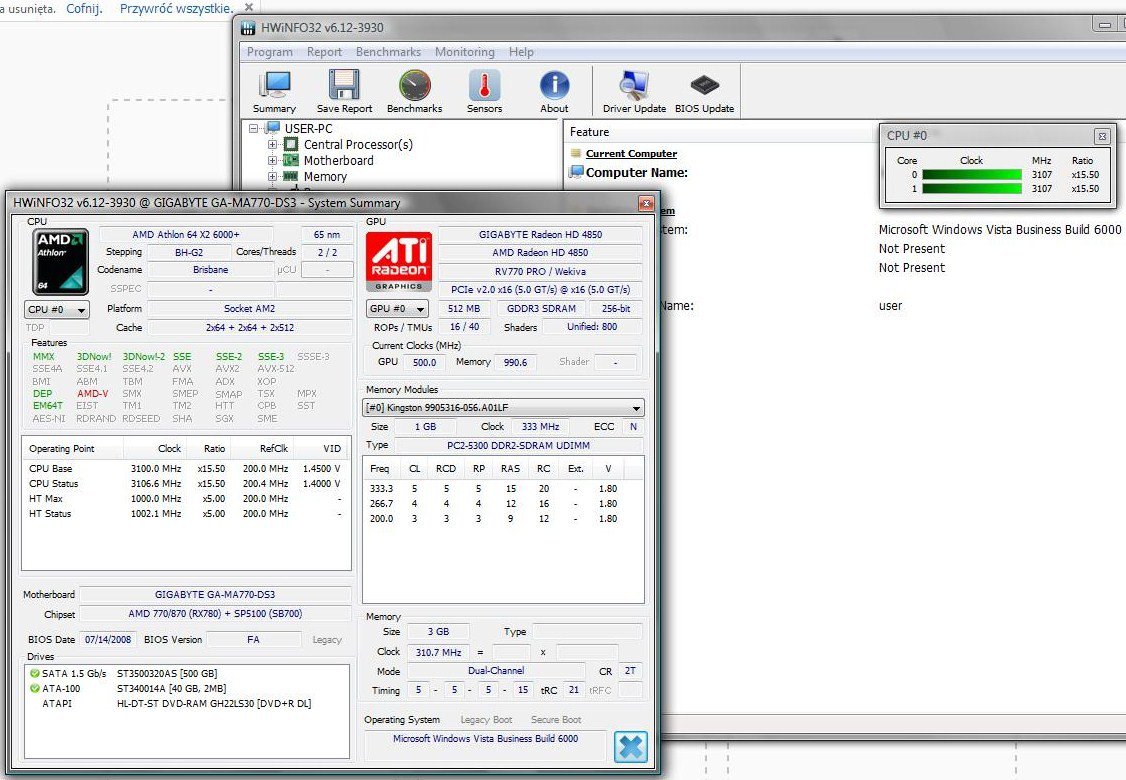
Task: Select the Motherboard icon in tree
Action: tap(291, 160)
